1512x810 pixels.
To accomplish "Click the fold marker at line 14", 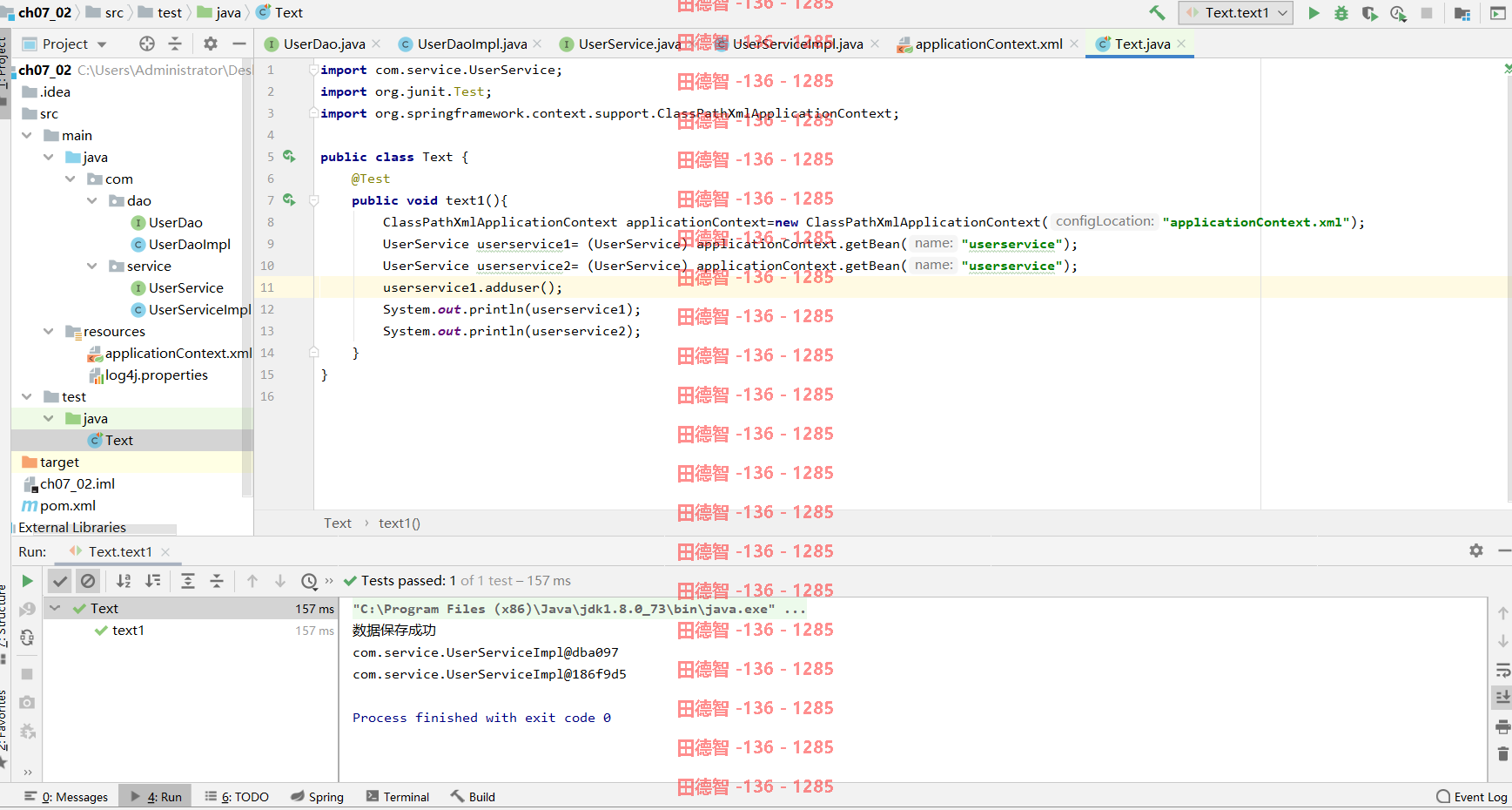I will pyautogui.click(x=314, y=353).
